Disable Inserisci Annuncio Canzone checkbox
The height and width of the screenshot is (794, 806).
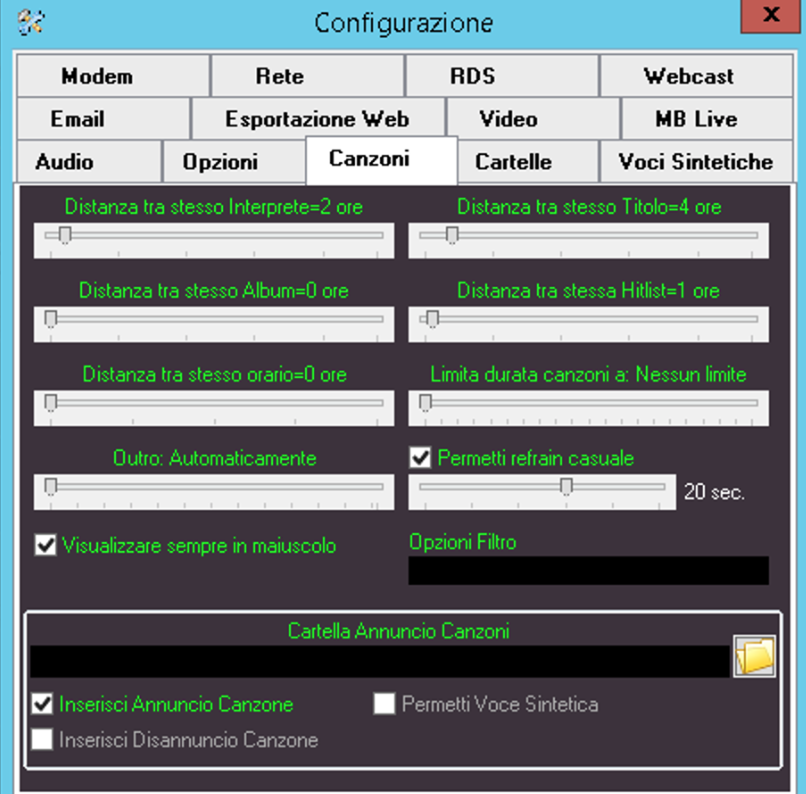(42, 704)
